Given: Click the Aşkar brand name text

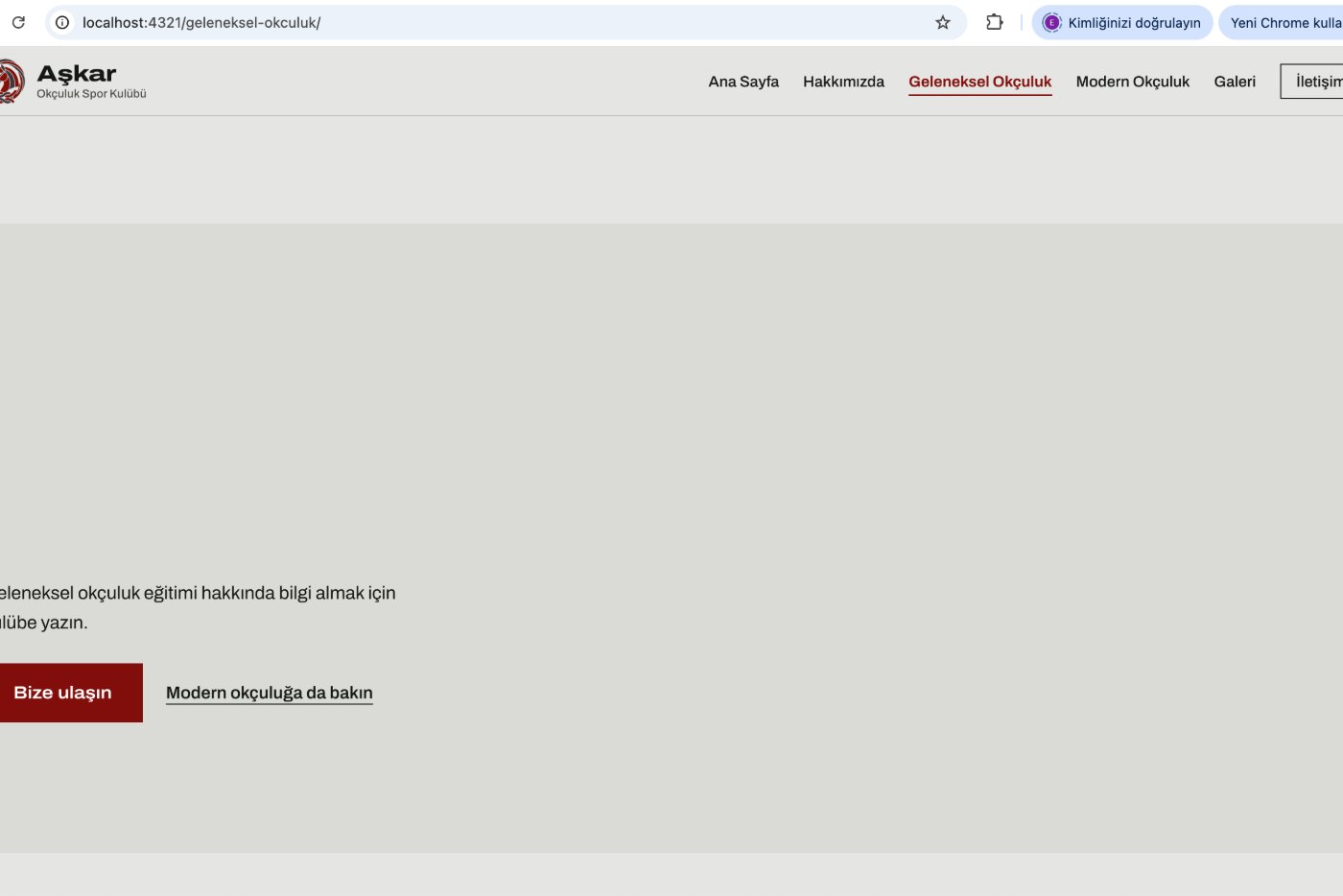Looking at the screenshot, I should (77, 74).
